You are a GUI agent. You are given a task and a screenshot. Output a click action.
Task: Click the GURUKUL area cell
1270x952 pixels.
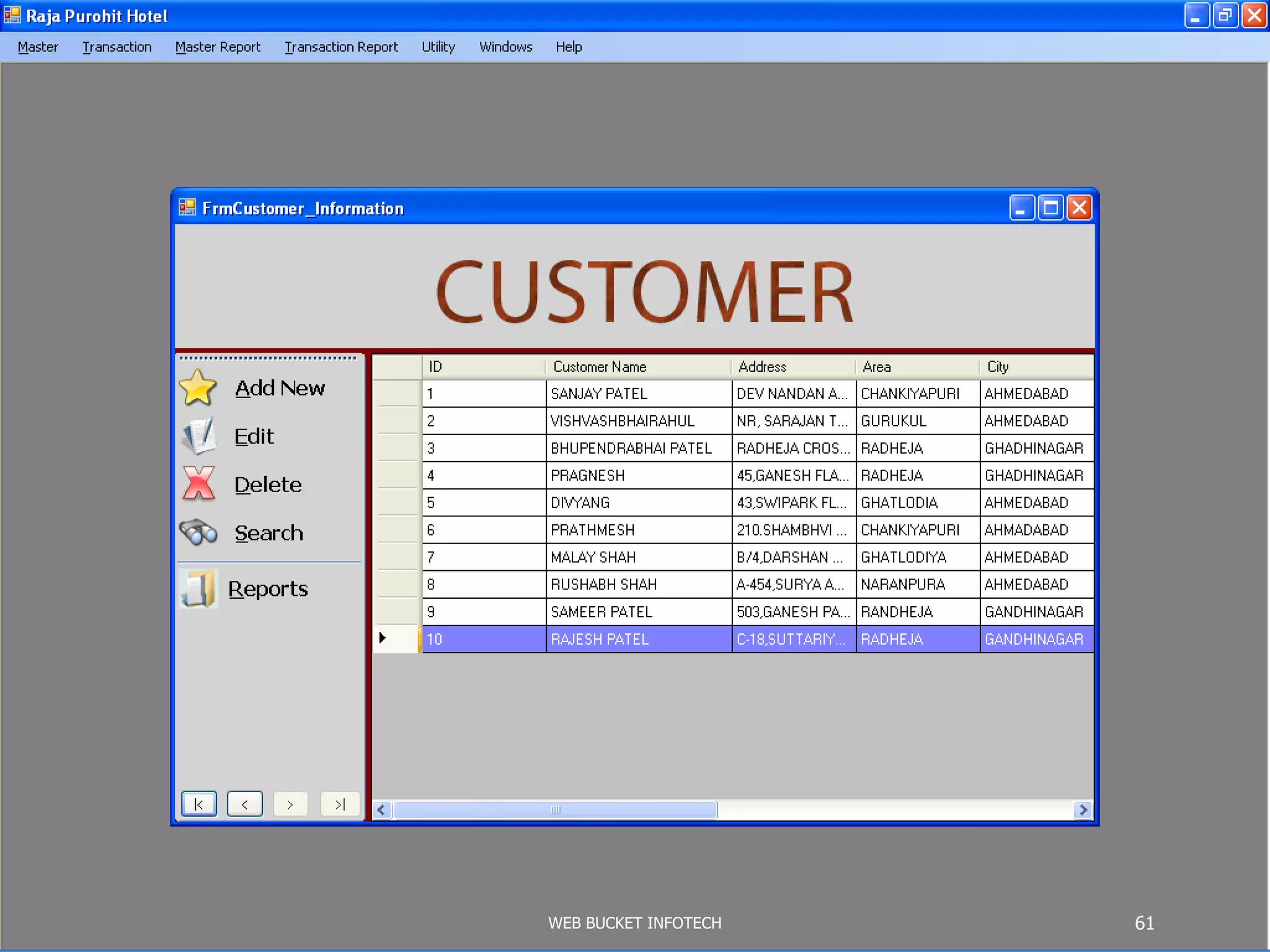tap(918, 421)
